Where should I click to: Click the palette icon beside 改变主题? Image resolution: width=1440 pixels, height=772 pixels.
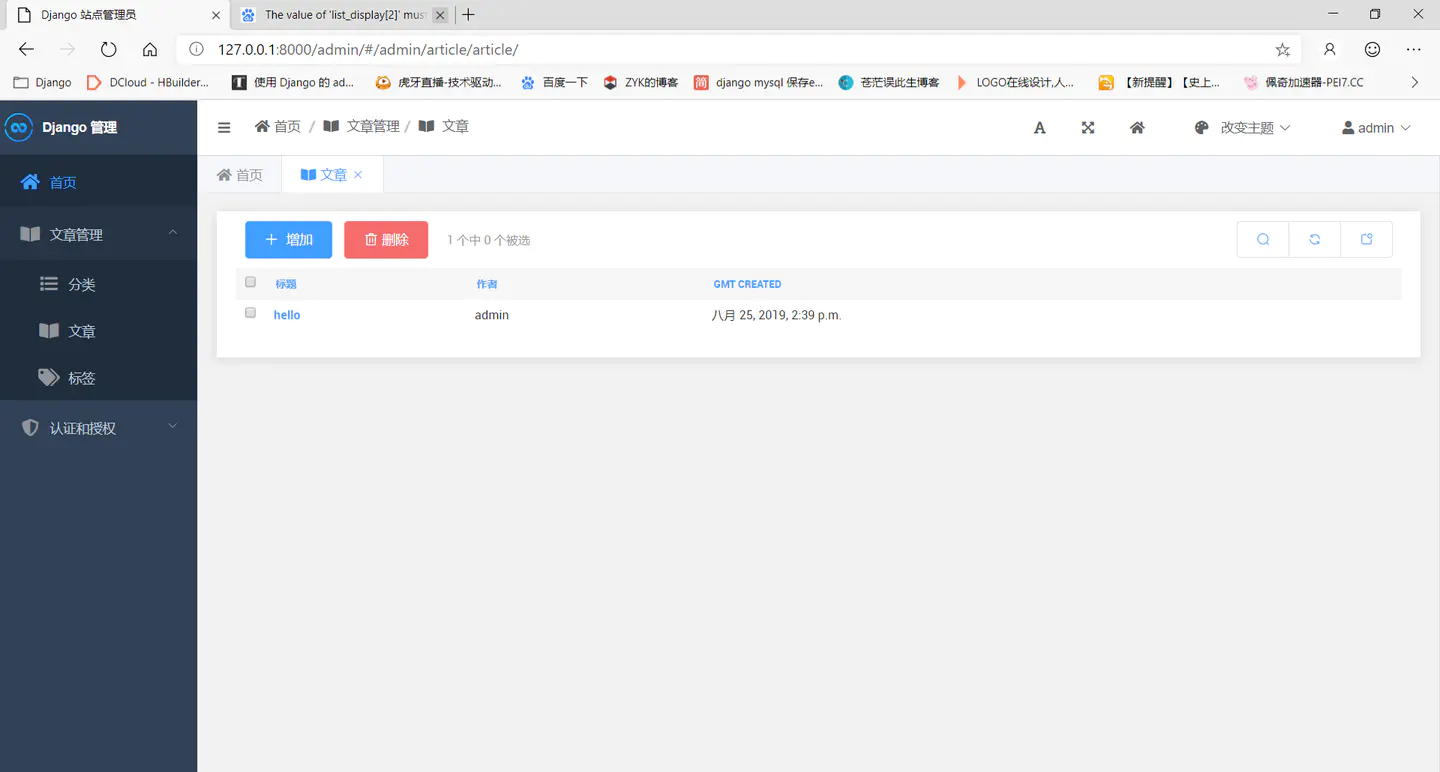tap(1202, 128)
